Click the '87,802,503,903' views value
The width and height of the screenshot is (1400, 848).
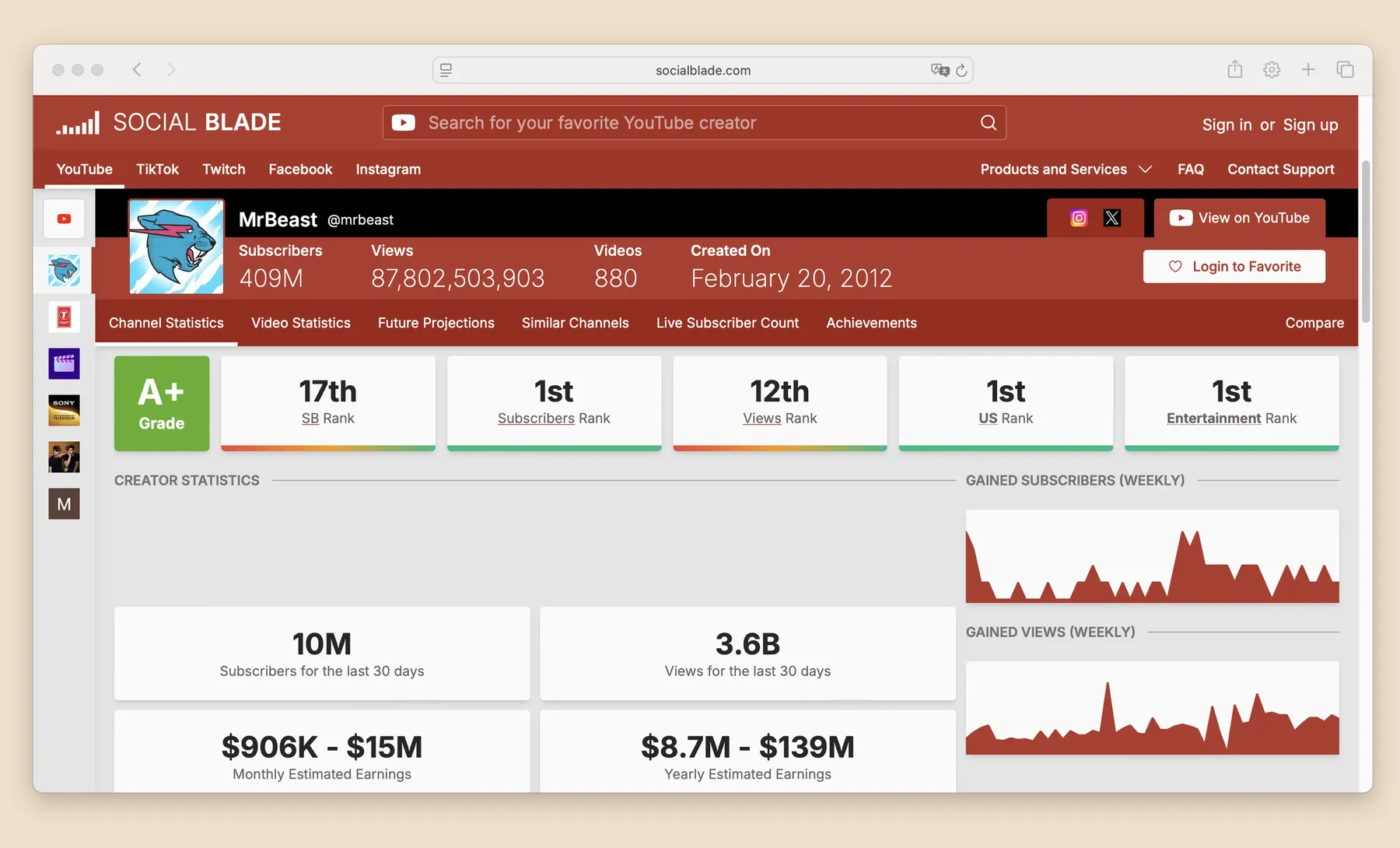point(458,279)
